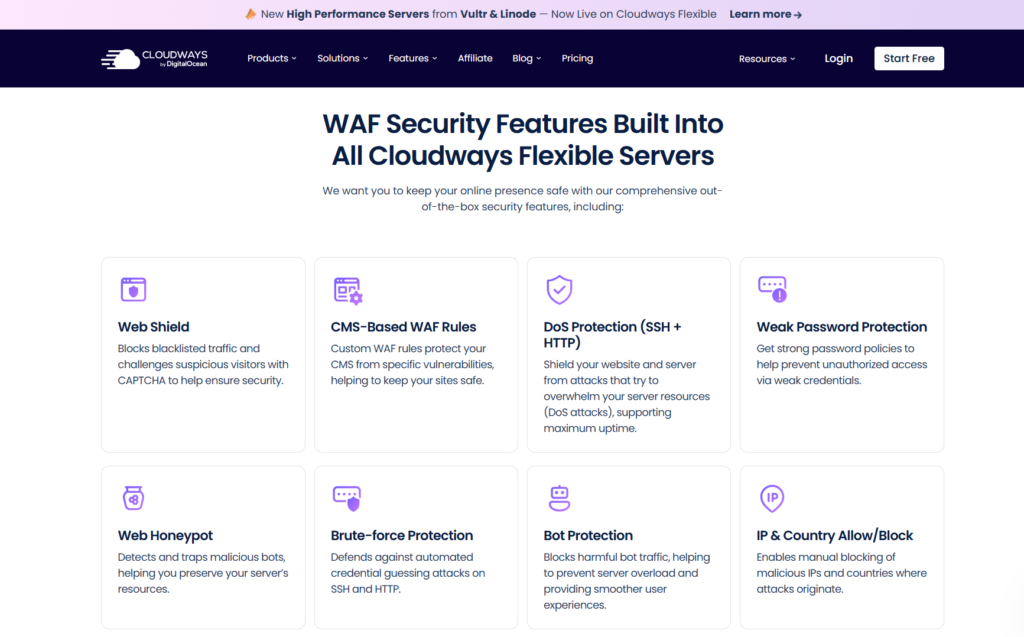
Task: Open the Blog dropdown menu
Action: pyautogui.click(x=526, y=59)
